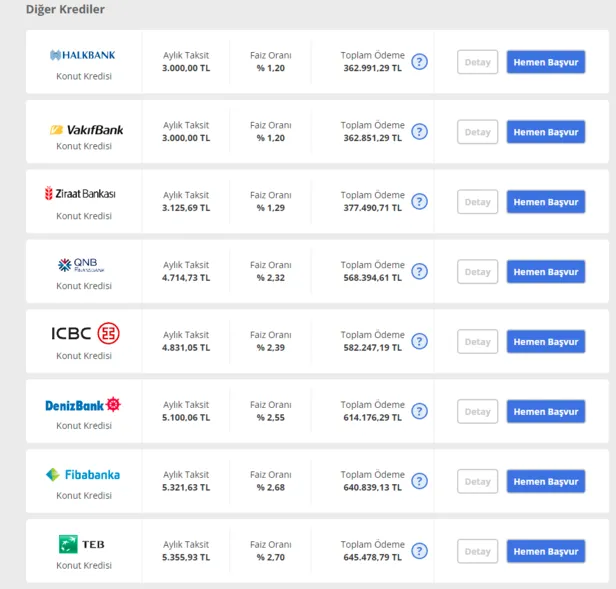Select interest rate % 2,32
The width and height of the screenshot is (616, 589).
tap(271, 278)
